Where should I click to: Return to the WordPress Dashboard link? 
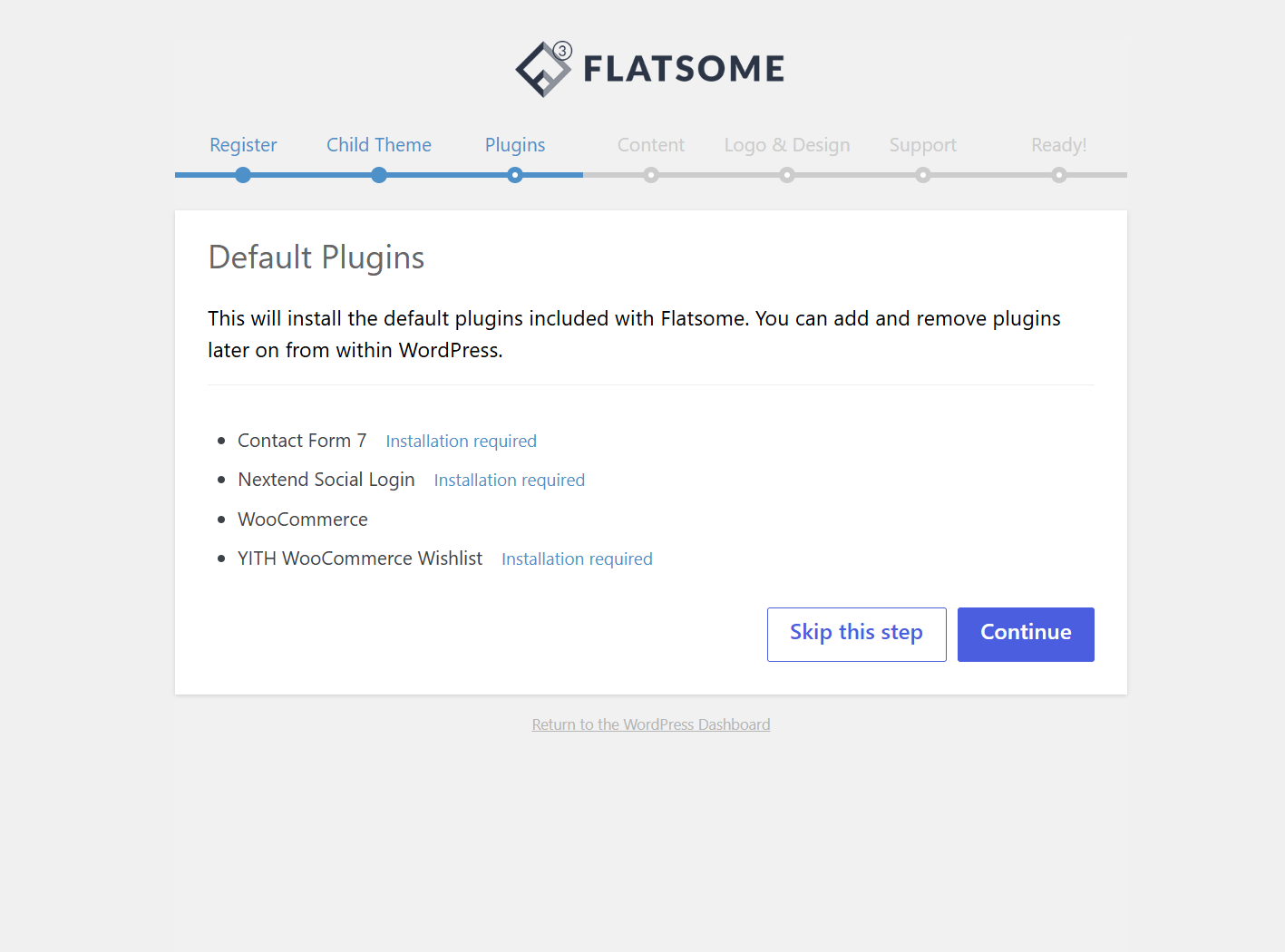coord(651,724)
